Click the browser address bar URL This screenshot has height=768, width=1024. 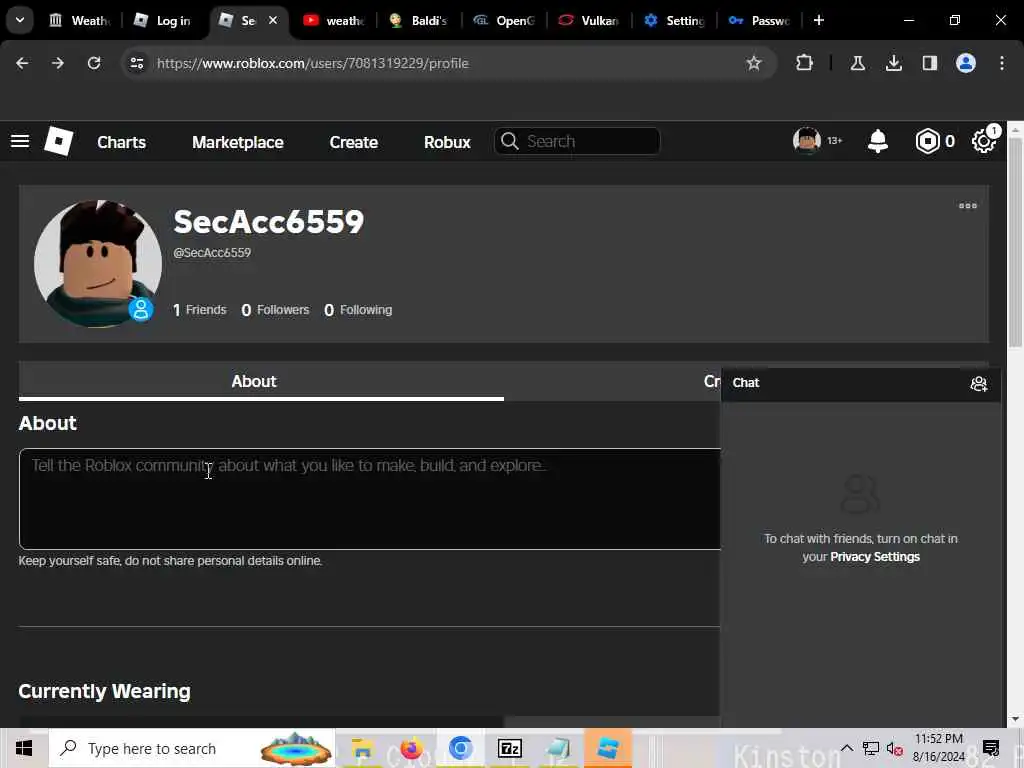(313, 63)
